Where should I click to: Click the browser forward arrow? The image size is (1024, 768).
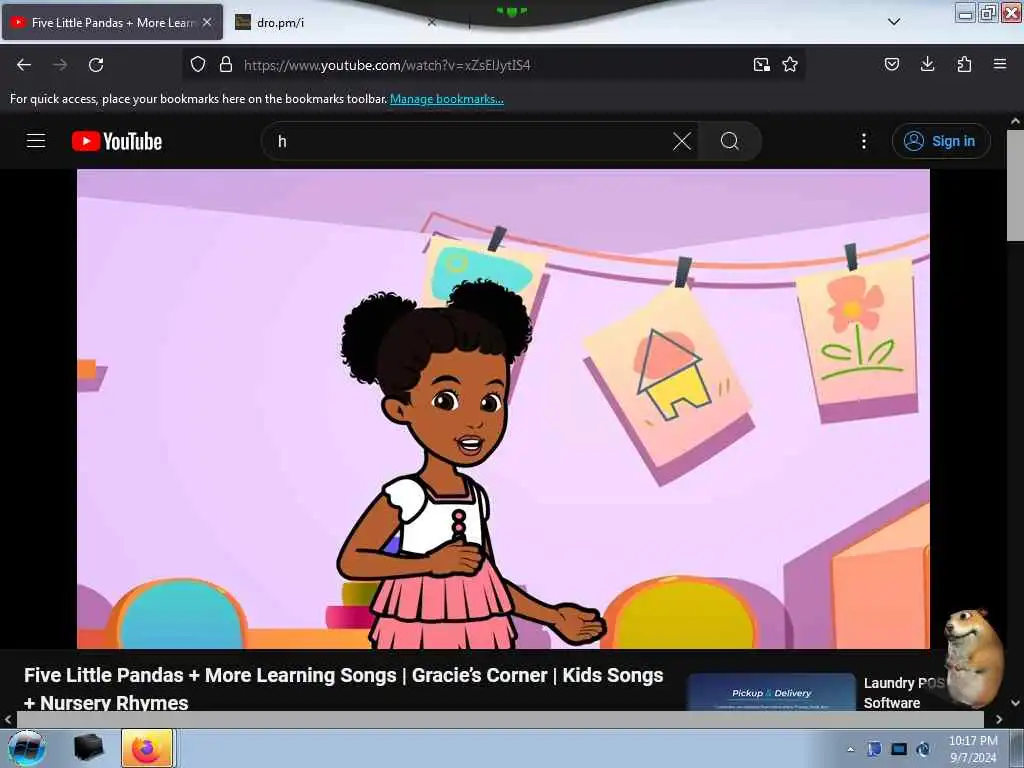coord(60,65)
